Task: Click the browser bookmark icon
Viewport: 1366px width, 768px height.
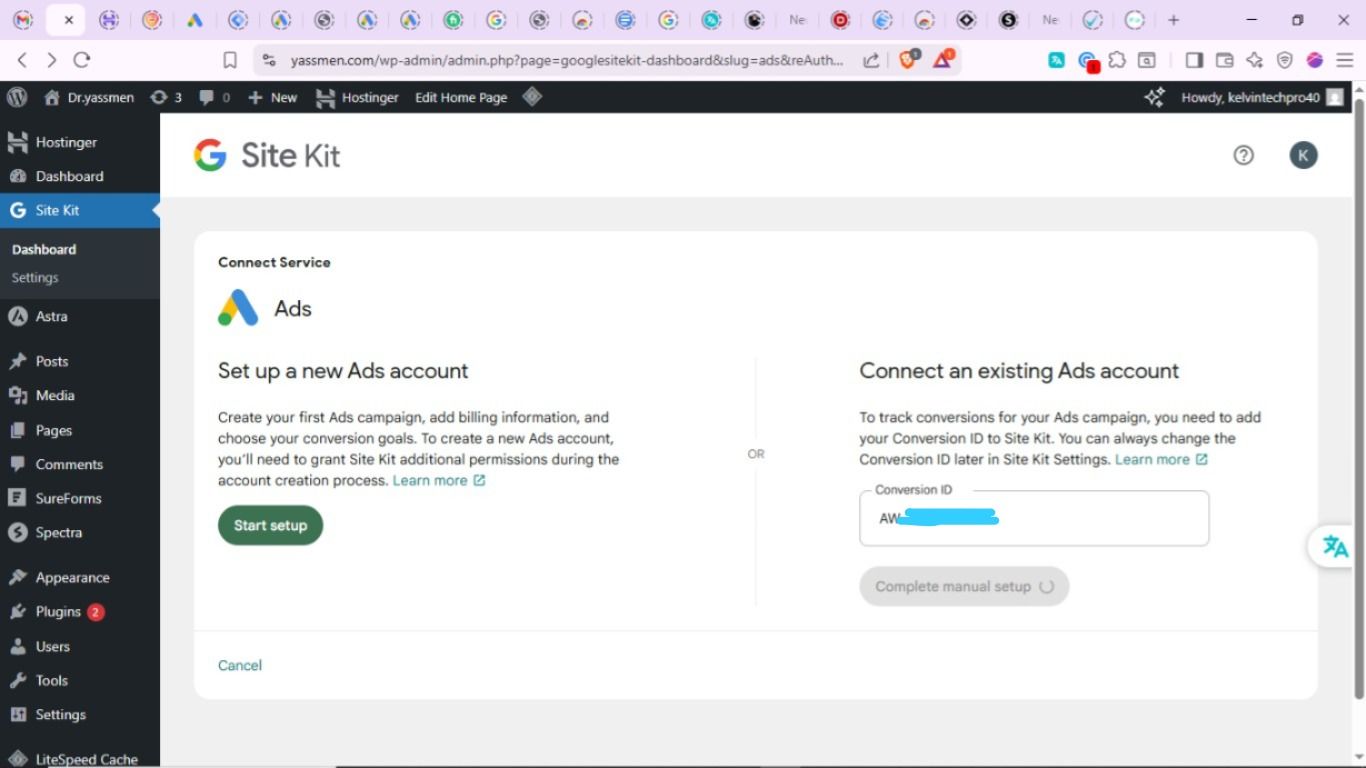Action: [x=230, y=60]
